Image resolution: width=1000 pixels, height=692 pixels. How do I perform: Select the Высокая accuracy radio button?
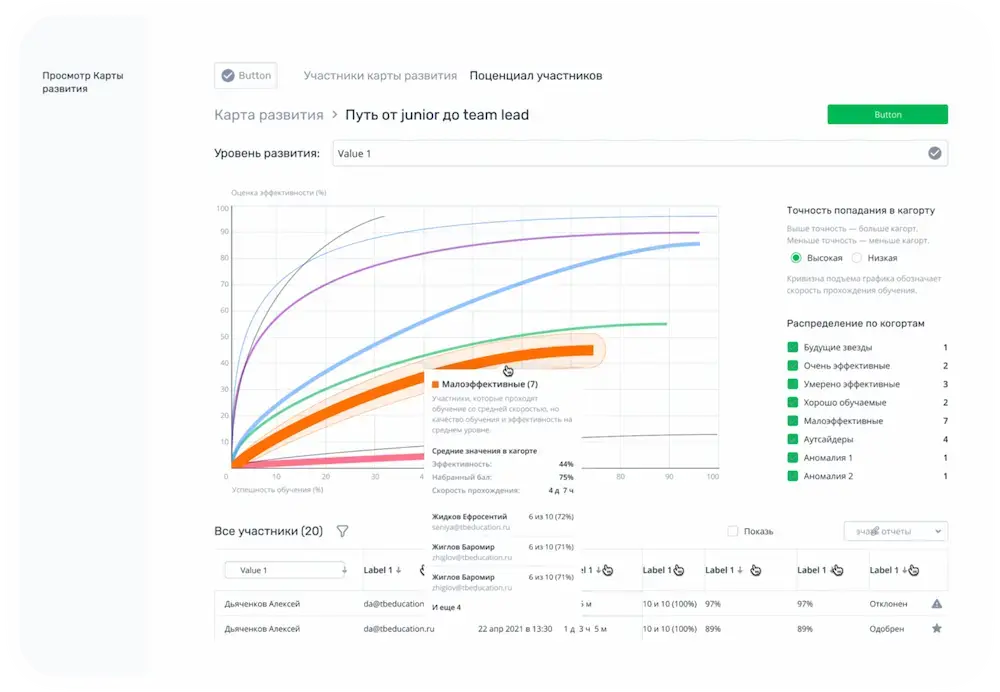(795, 258)
